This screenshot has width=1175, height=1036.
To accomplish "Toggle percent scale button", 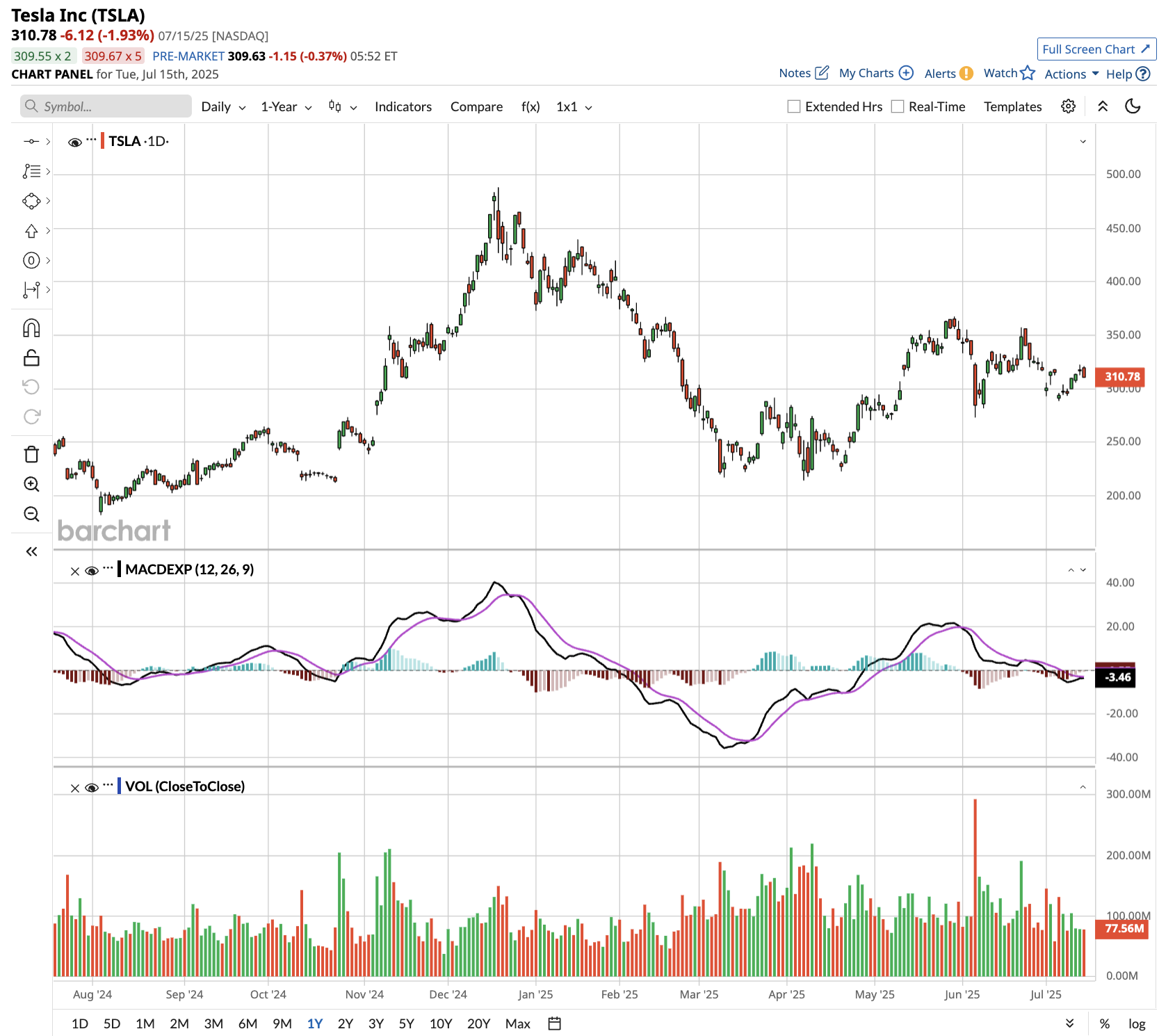I will pos(1104,1023).
